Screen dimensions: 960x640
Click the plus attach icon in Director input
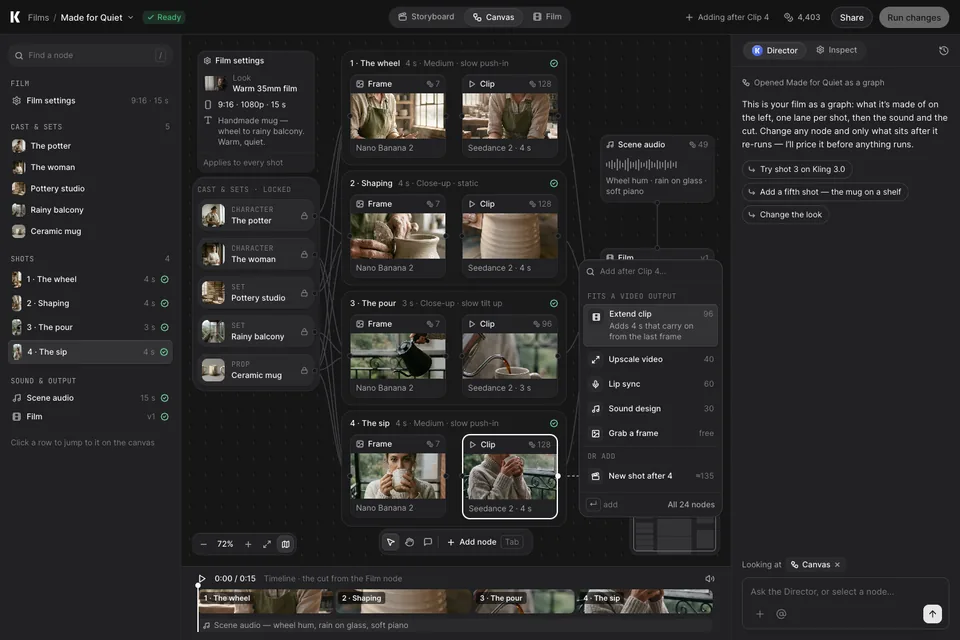(760, 614)
